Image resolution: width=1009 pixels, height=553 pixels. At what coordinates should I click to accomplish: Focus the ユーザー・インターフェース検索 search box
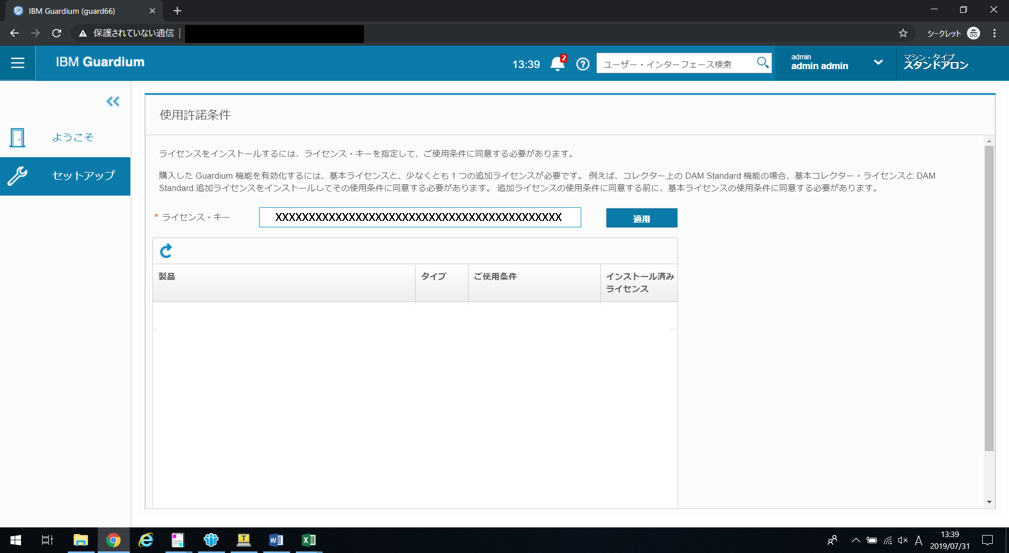[676, 63]
